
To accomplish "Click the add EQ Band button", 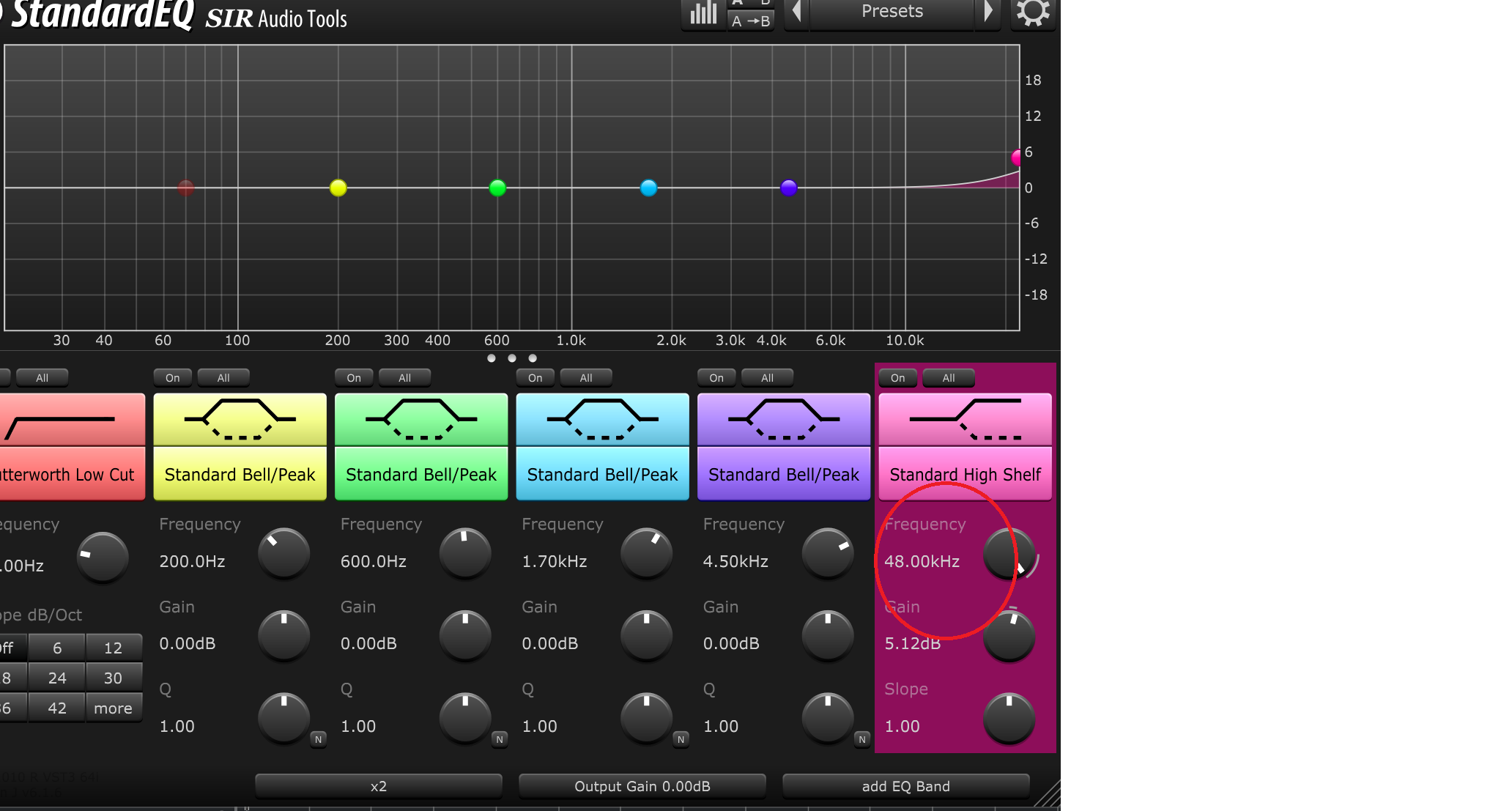I will point(905,786).
